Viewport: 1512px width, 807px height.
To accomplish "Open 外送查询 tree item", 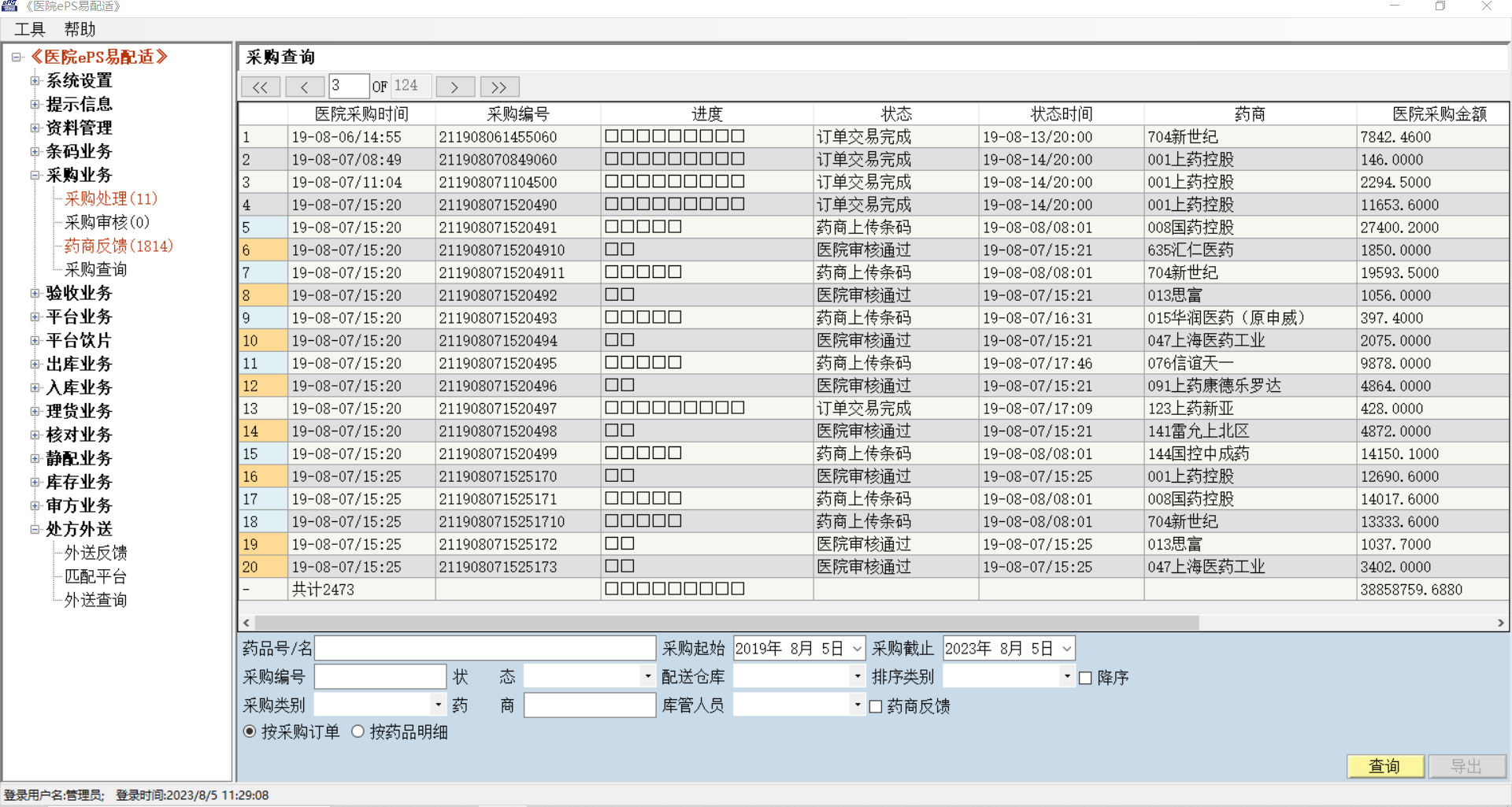I will (x=95, y=600).
